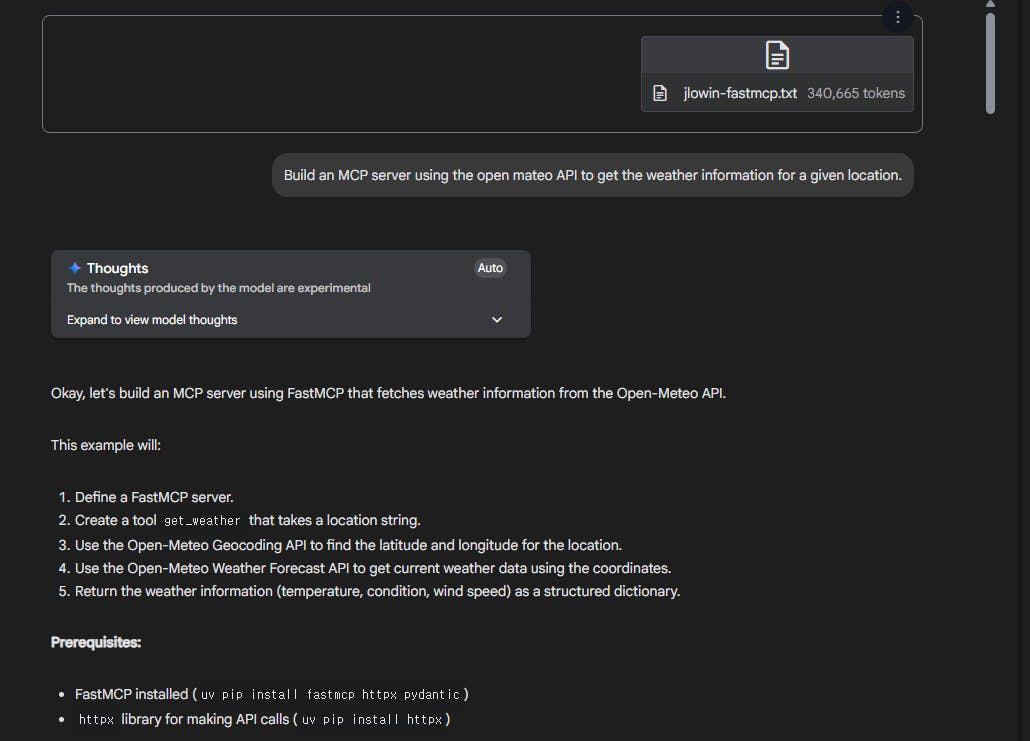Expand model thoughts using the chevron arrow

(497, 320)
